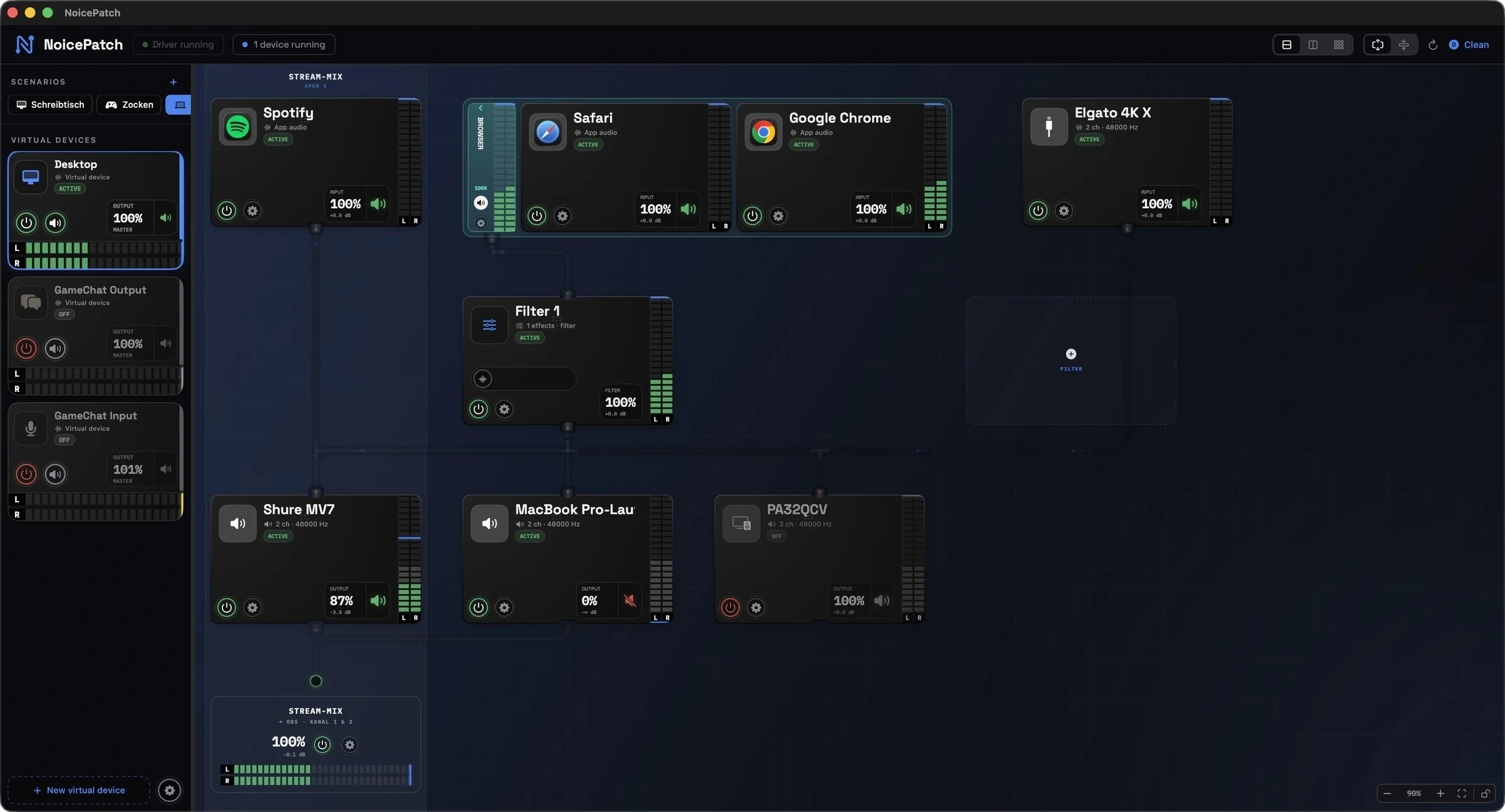
Task: Zoom out the canvas with minus
Action: pyautogui.click(x=1387, y=794)
